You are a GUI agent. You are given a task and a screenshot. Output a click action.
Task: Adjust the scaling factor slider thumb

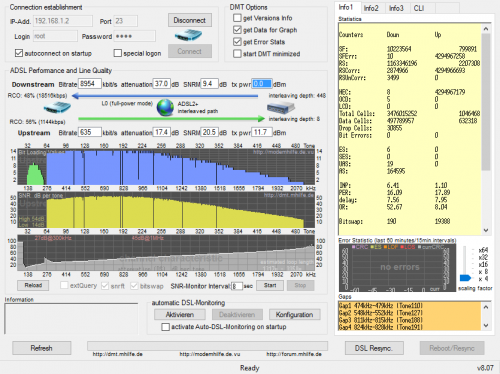pos(465,278)
